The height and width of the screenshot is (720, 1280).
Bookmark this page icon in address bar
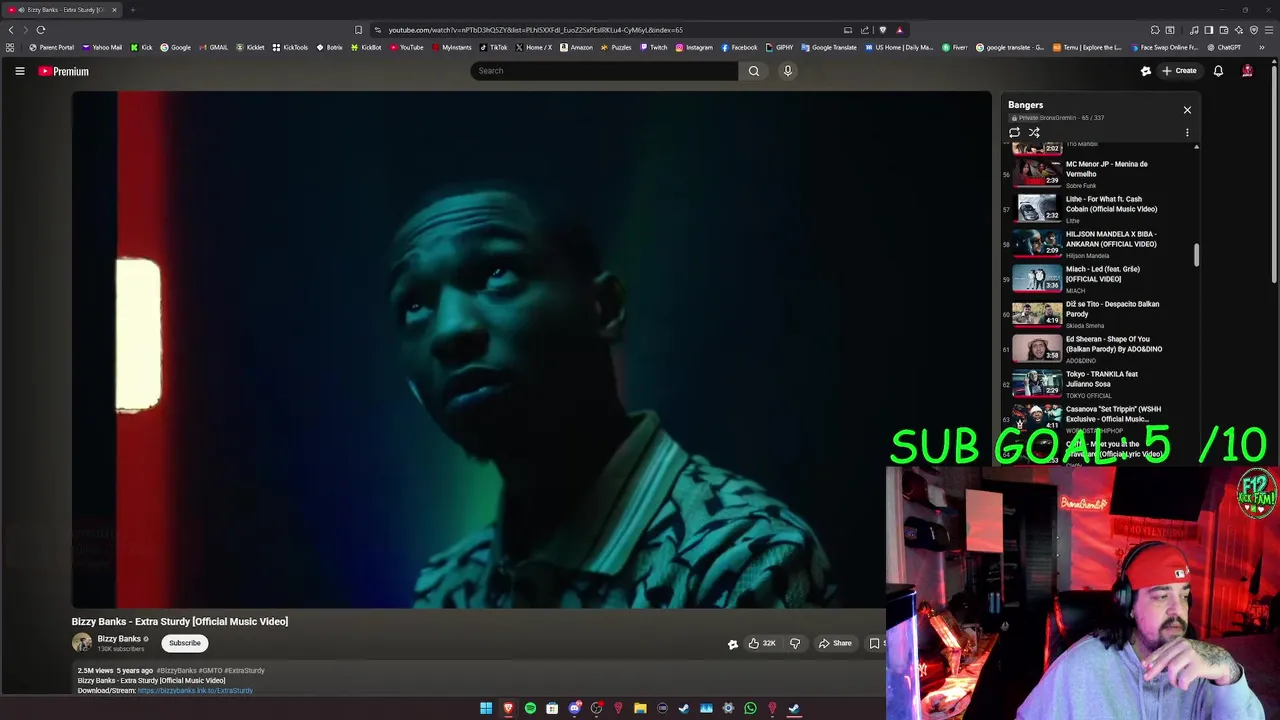point(358,30)
